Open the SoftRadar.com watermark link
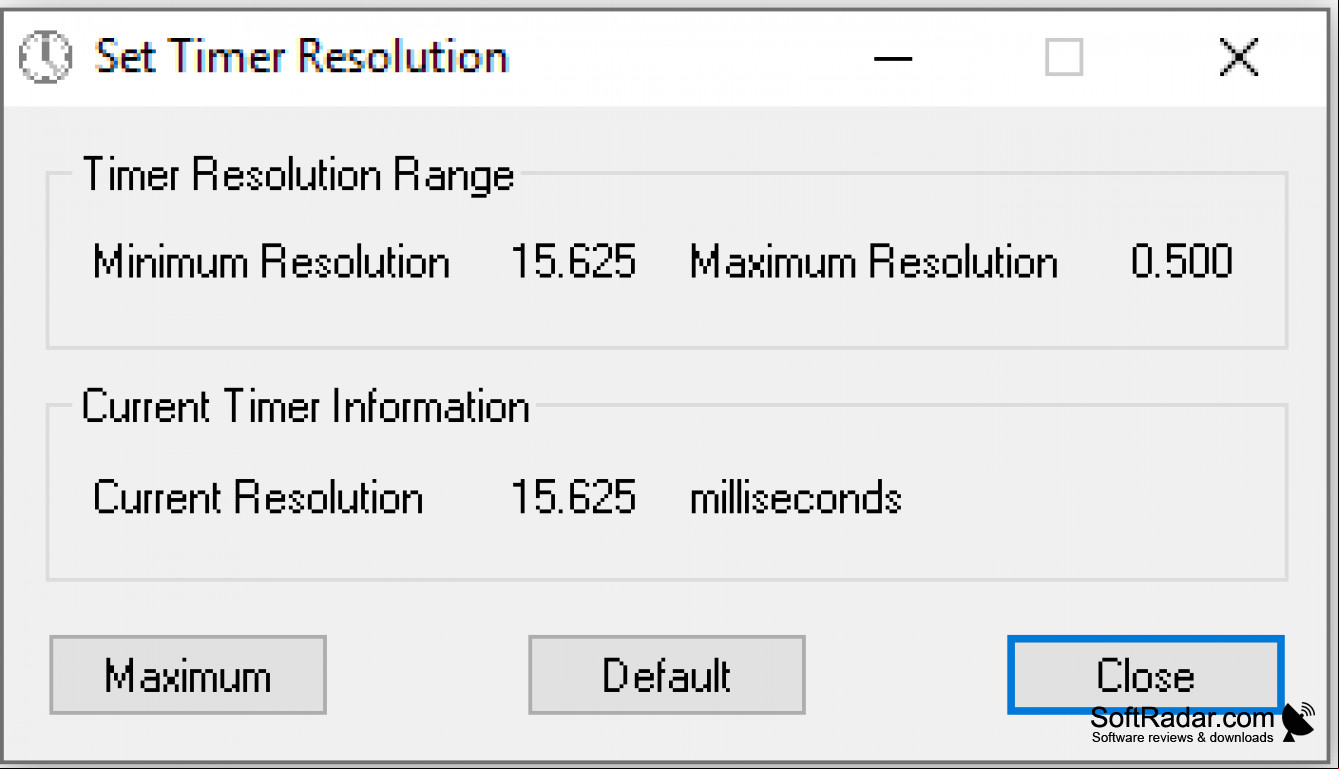The width and height of the screenshot is (1339, 769). 1182,717
